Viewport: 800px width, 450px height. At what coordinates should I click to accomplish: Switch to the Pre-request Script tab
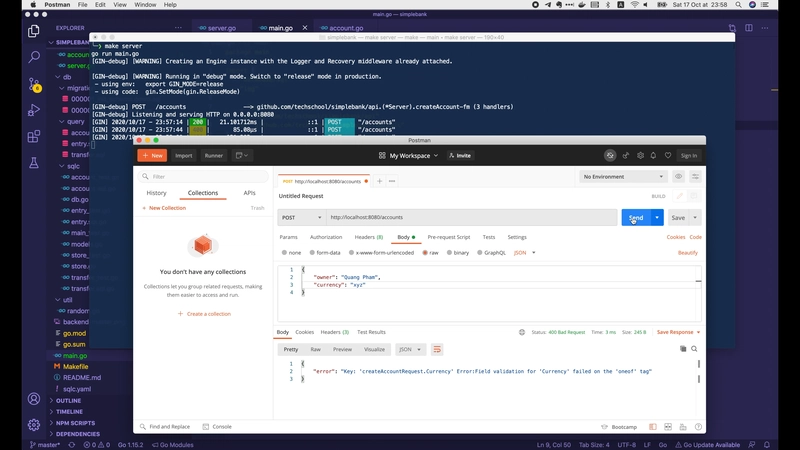[x=448, y=237]
